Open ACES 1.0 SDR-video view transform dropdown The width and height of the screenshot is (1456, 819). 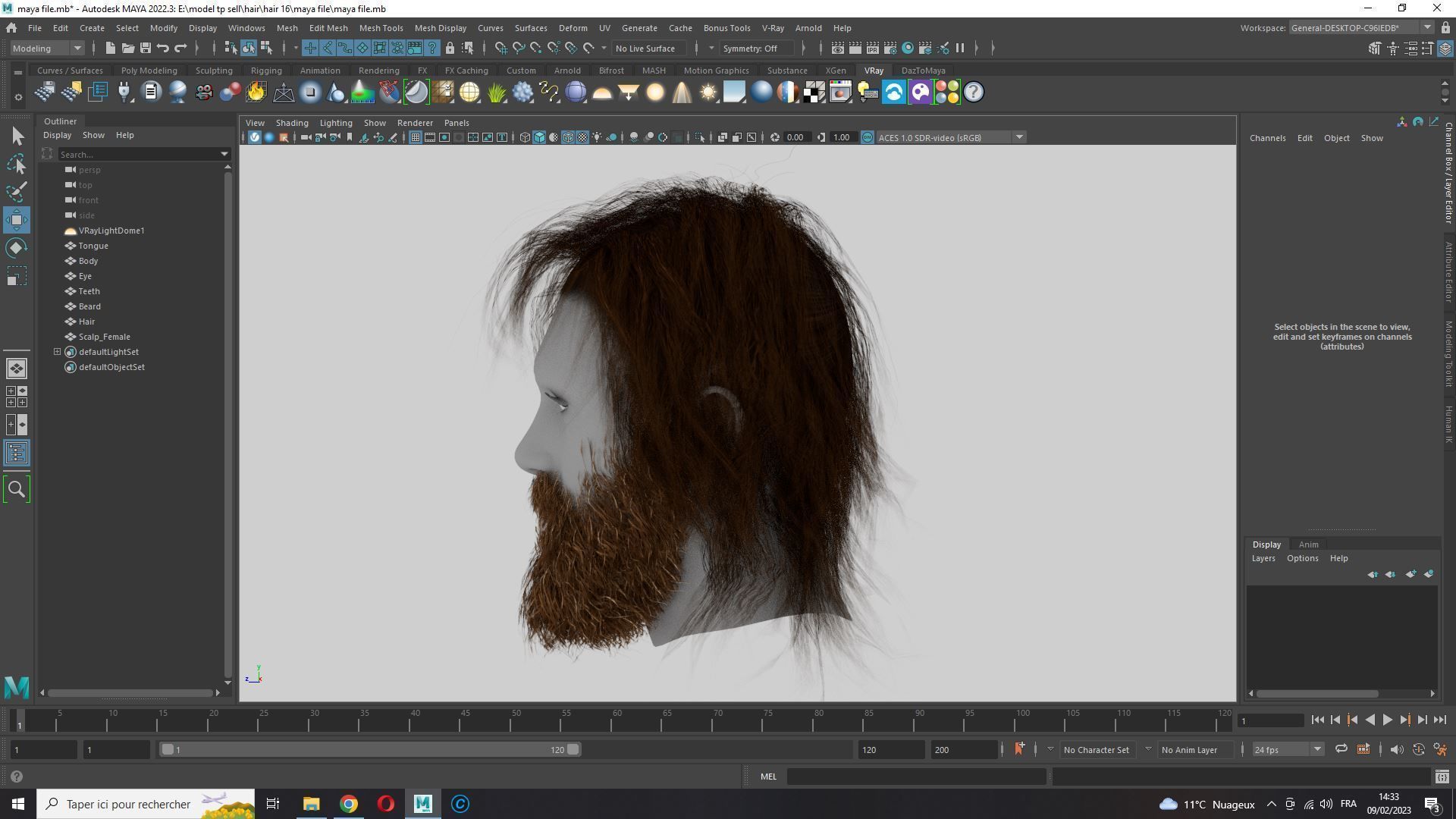tap(951, 137)
